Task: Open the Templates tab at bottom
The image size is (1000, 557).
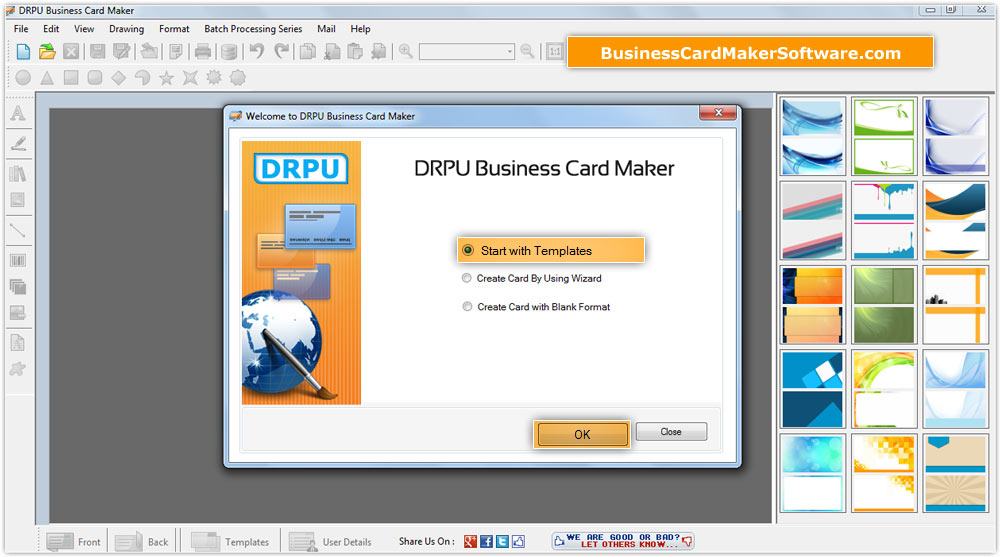Action: pyautogui.click(x=230, y=542)
